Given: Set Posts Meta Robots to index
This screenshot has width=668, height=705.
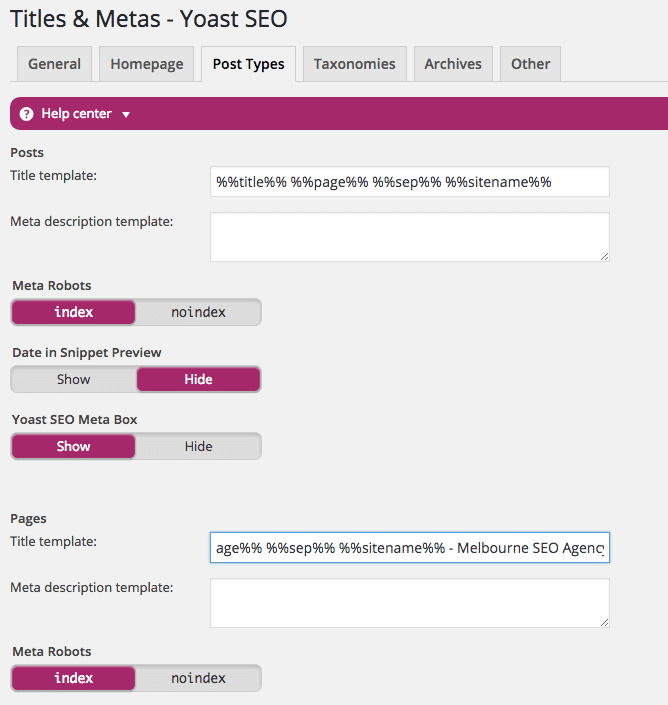Looking at the screenshot, I should [x=73, y=312].
